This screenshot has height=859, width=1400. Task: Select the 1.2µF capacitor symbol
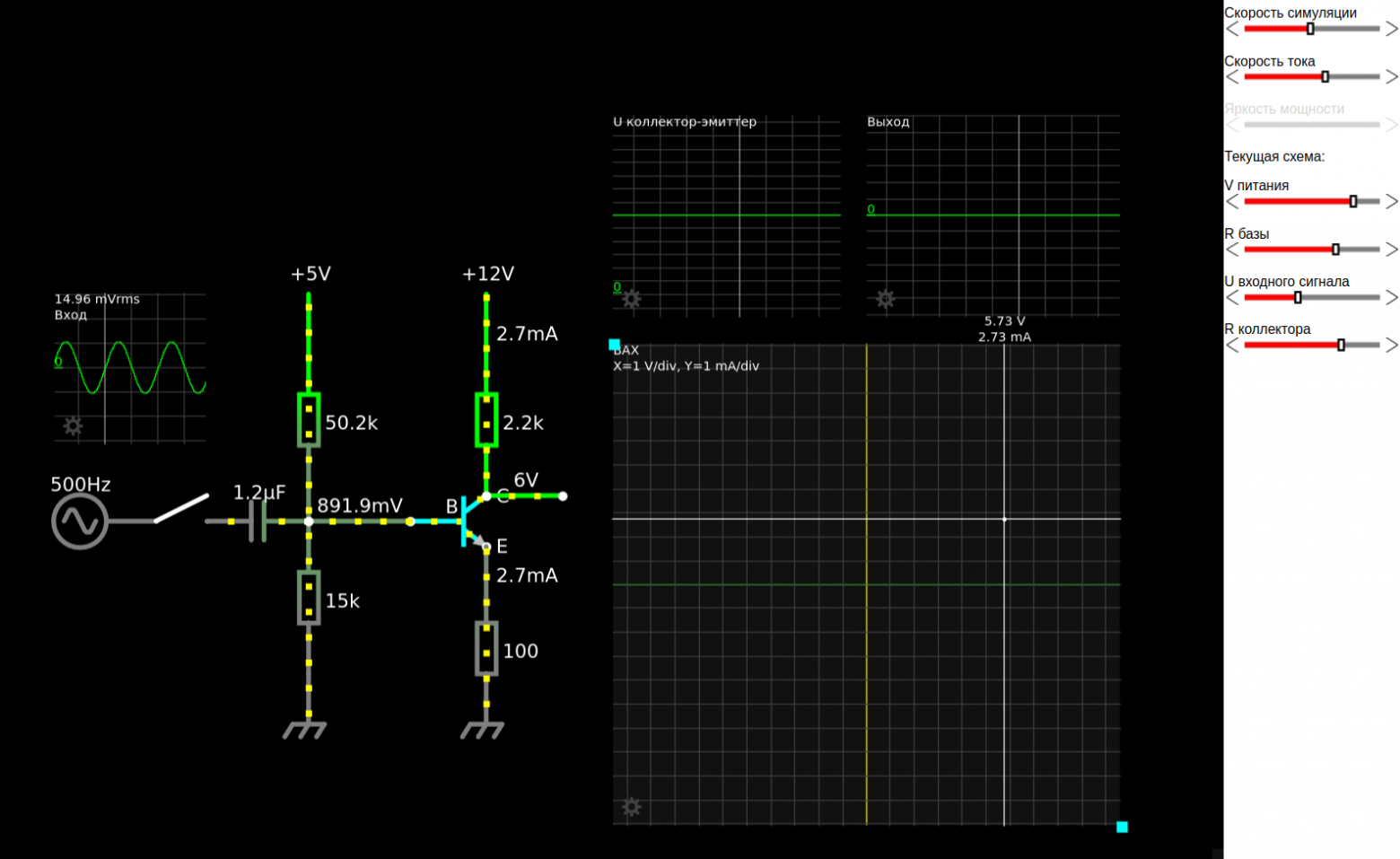pyautogui.click(x=258, y=522)
